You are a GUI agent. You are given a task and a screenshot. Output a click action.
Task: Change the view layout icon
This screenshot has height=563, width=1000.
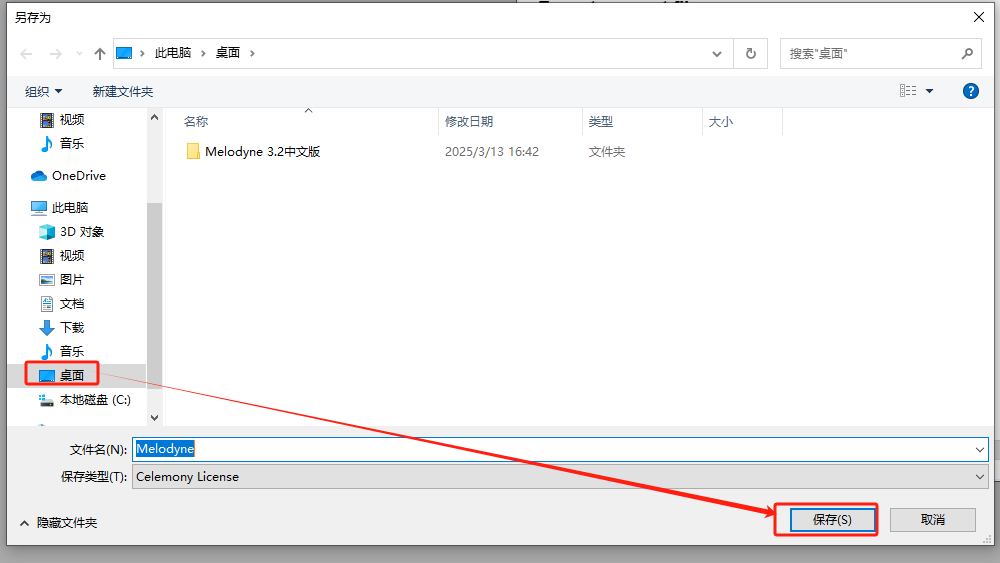[908, 91]
